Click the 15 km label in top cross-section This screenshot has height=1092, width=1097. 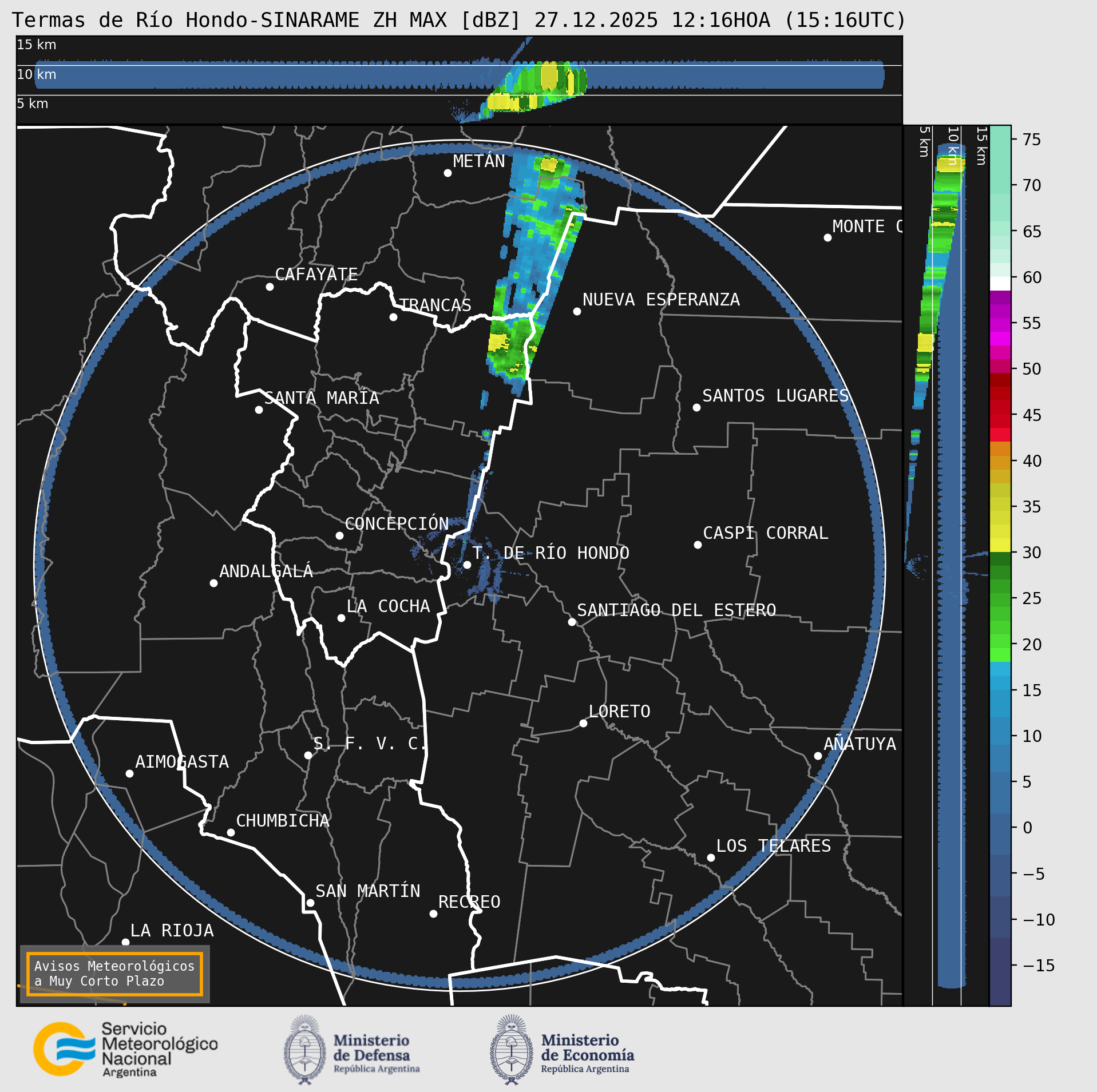[37, 45]
